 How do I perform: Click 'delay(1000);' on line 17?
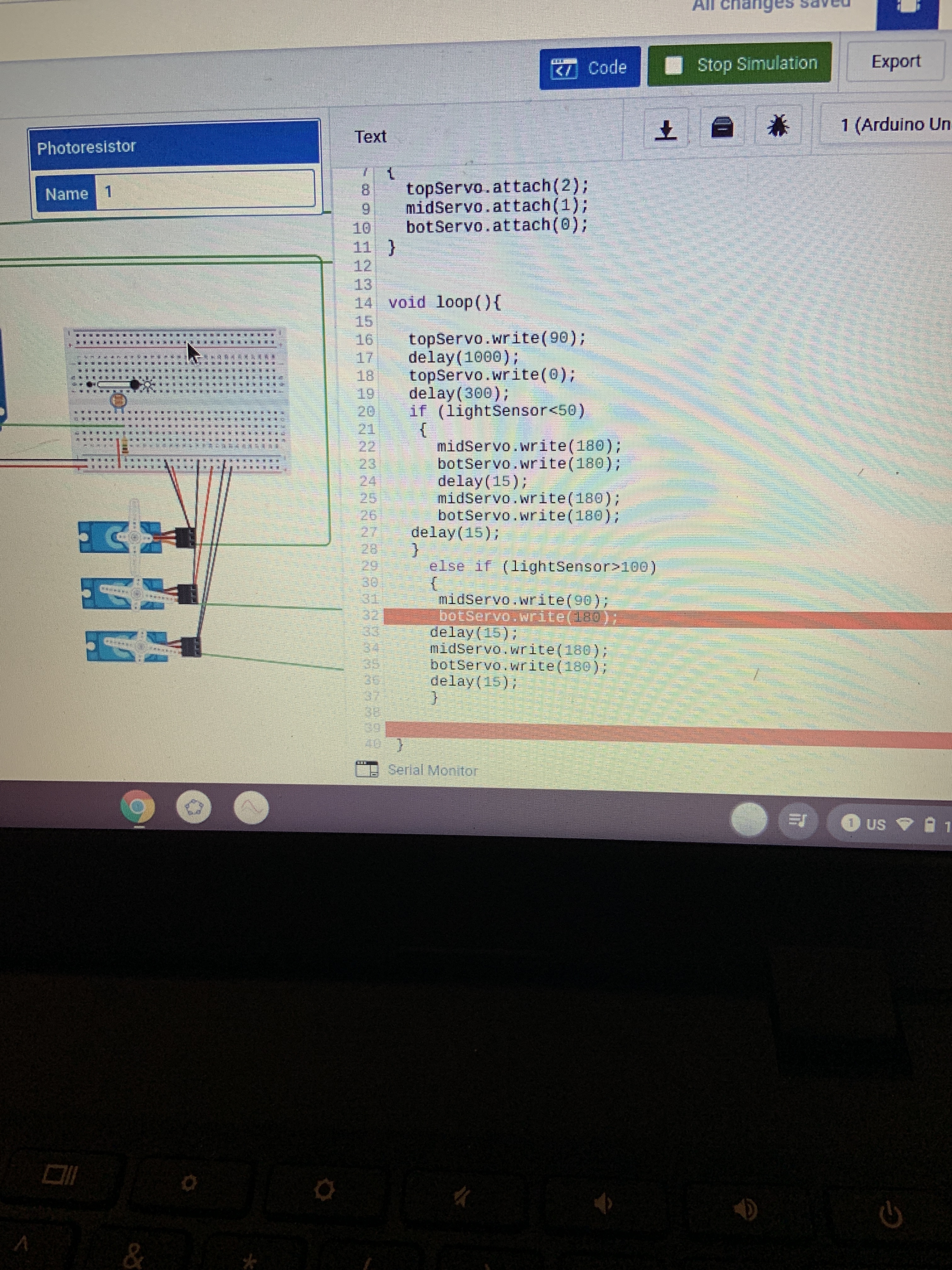point(464,357)
